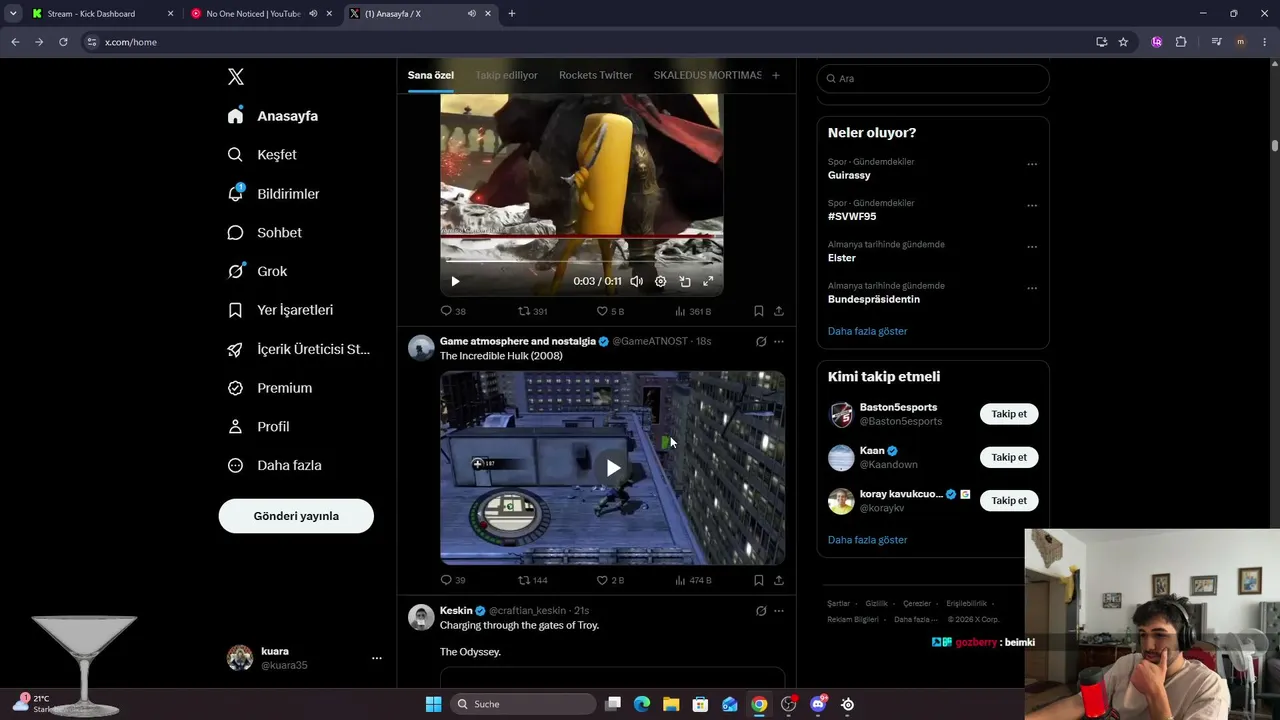The height and width of the screenshot is (720, 1280).
Task: Open Grok icon on Keskin post
Action: click(x=761, y=611)
